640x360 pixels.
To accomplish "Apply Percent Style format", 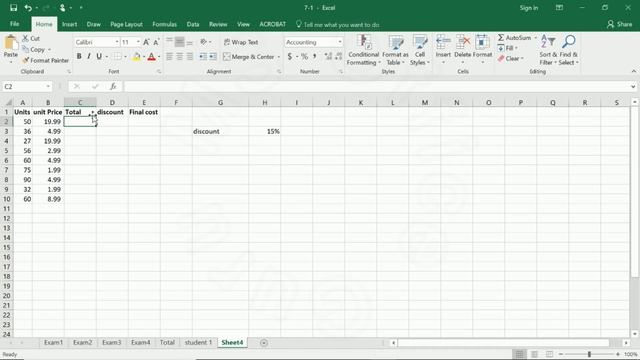I will pos(304,56).
